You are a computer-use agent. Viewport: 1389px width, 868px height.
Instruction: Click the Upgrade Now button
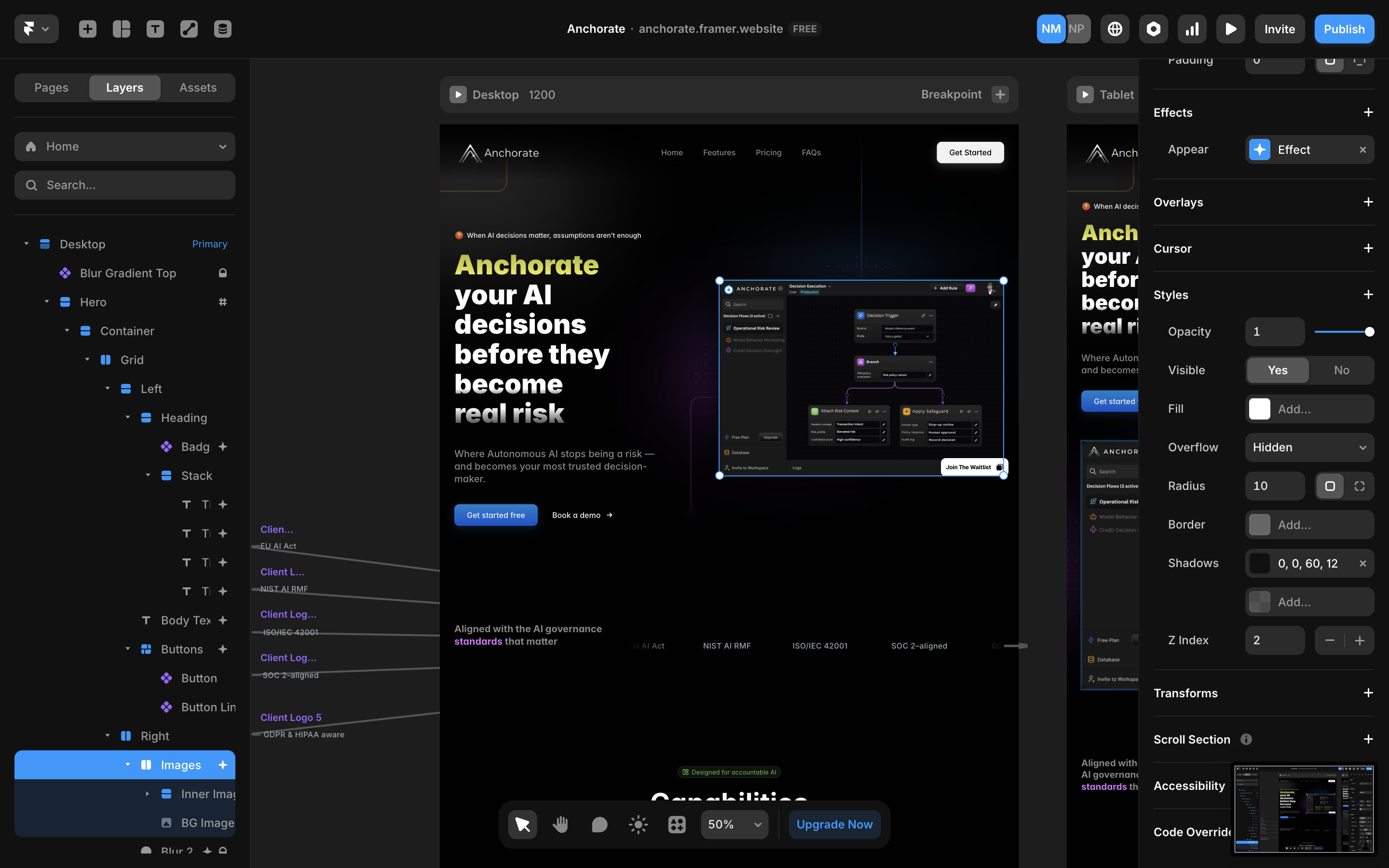tap(834, 825)
